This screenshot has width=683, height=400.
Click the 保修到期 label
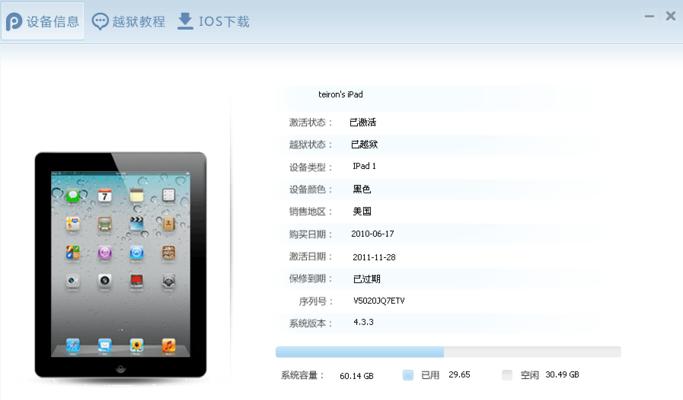pyautogui.click(x=311, y=278)
